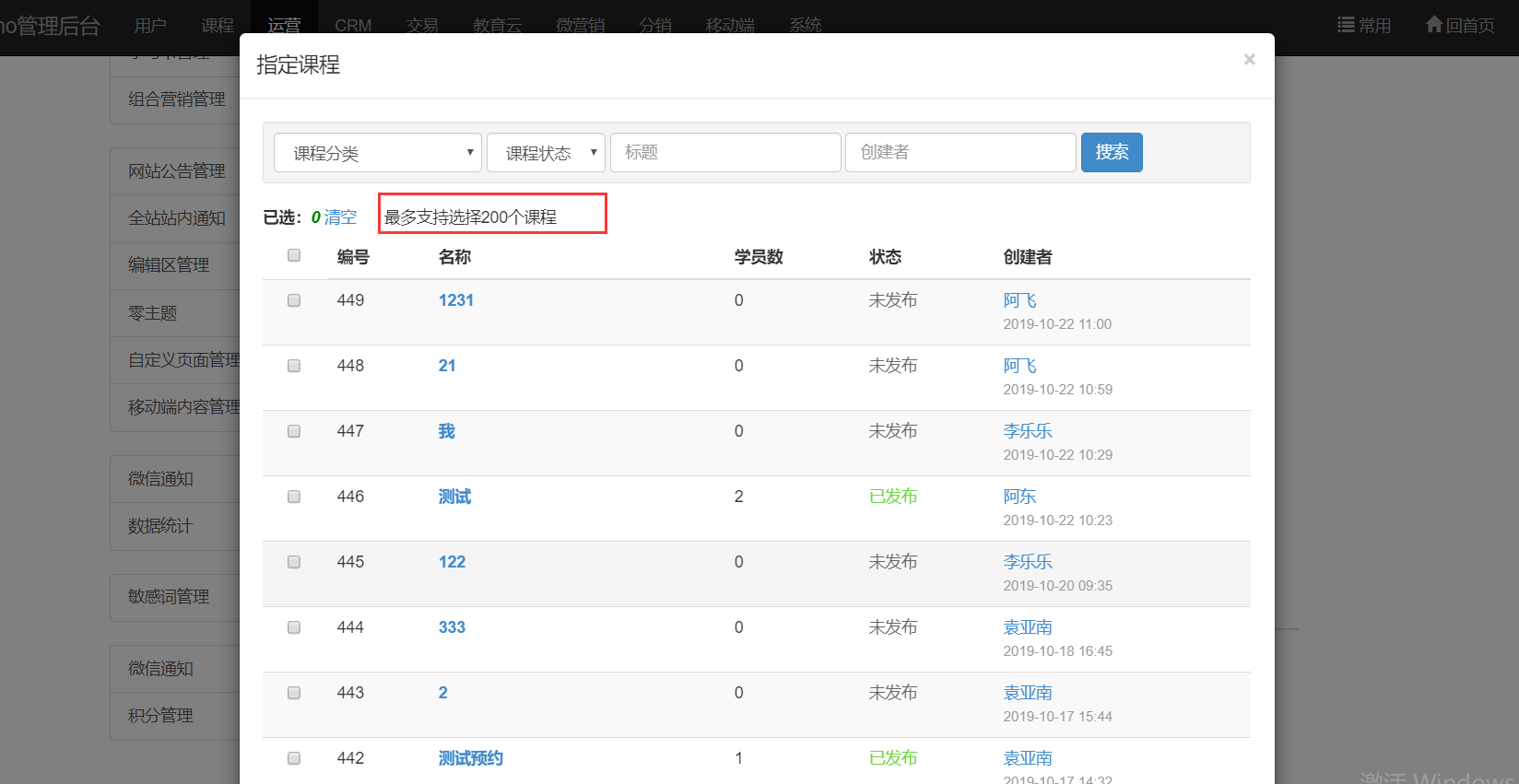Focus the 标题 input field
Viewport: 1519px width, 784px height.
point(725,152)
